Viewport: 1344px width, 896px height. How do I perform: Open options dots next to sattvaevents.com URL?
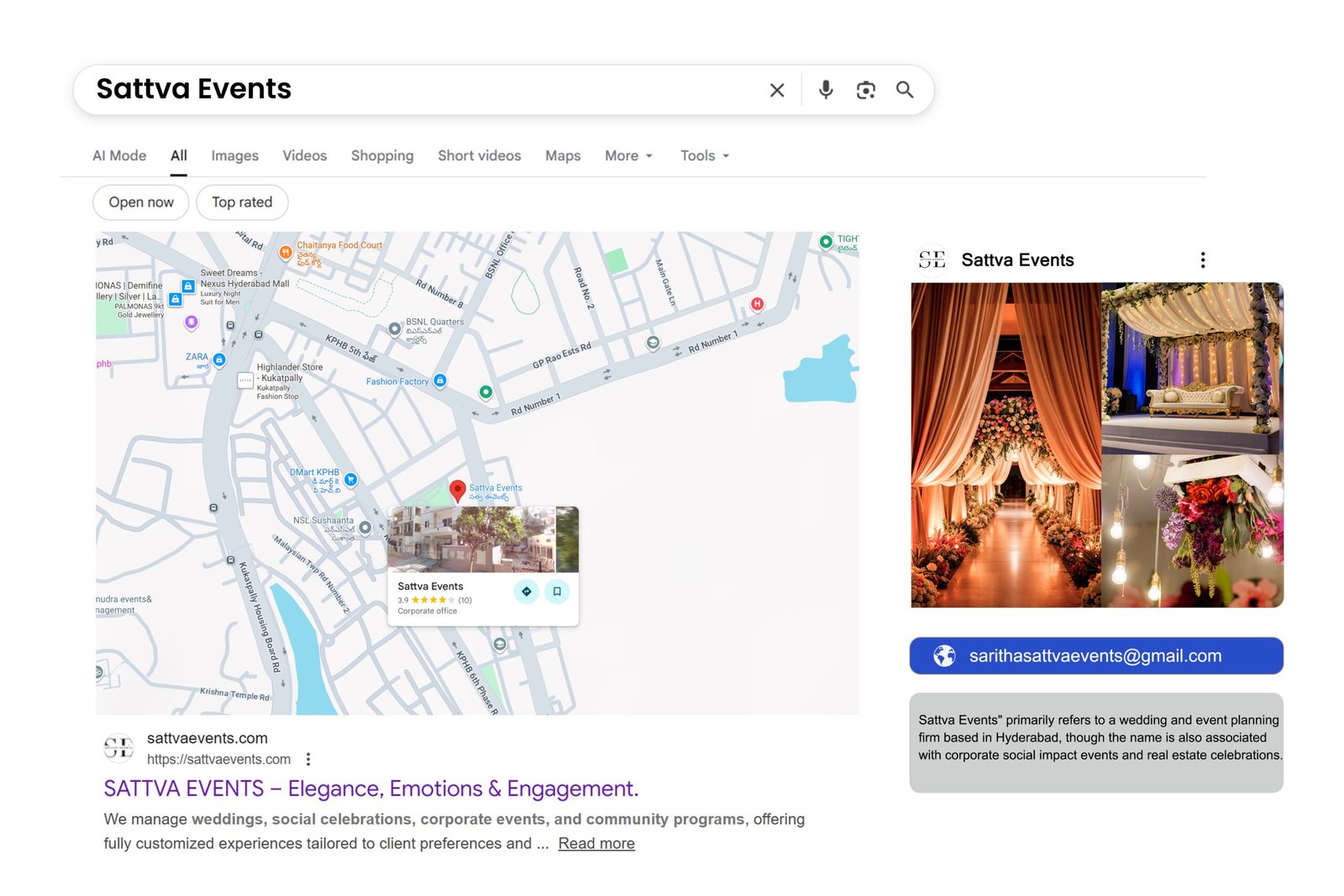tap(308, 759)
